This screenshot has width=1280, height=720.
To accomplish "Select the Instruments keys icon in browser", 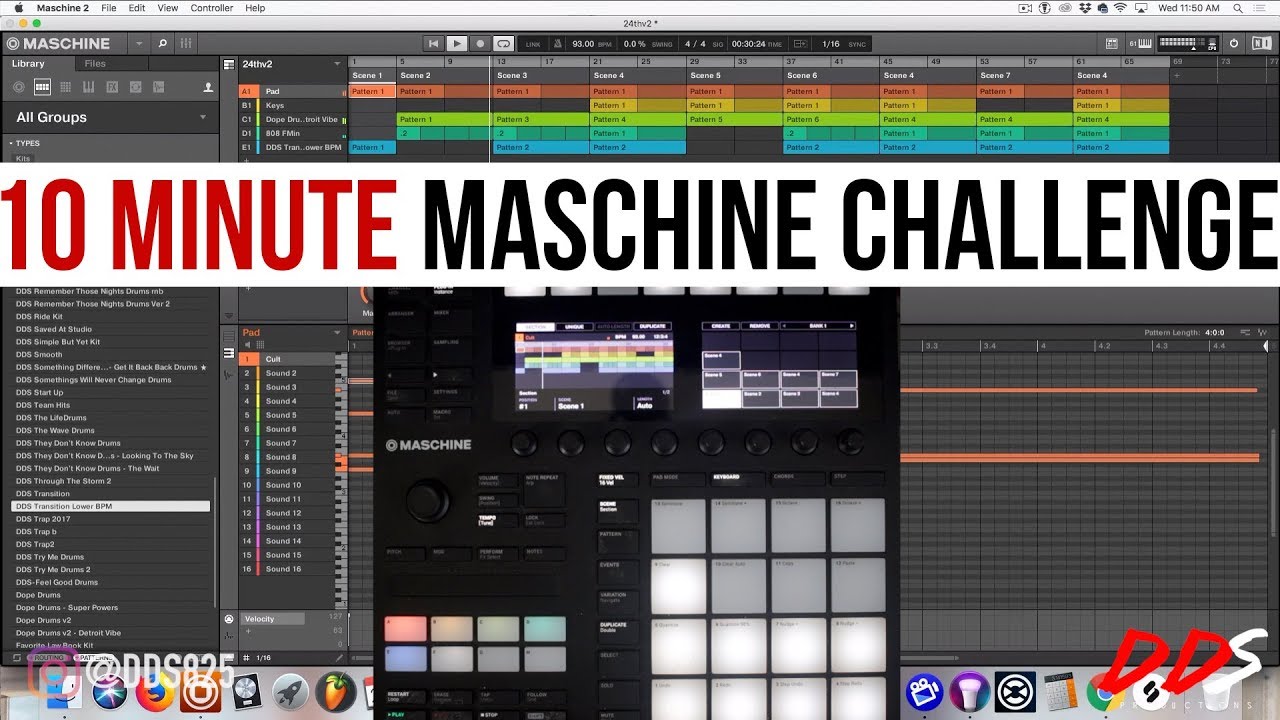I will 88,87.
